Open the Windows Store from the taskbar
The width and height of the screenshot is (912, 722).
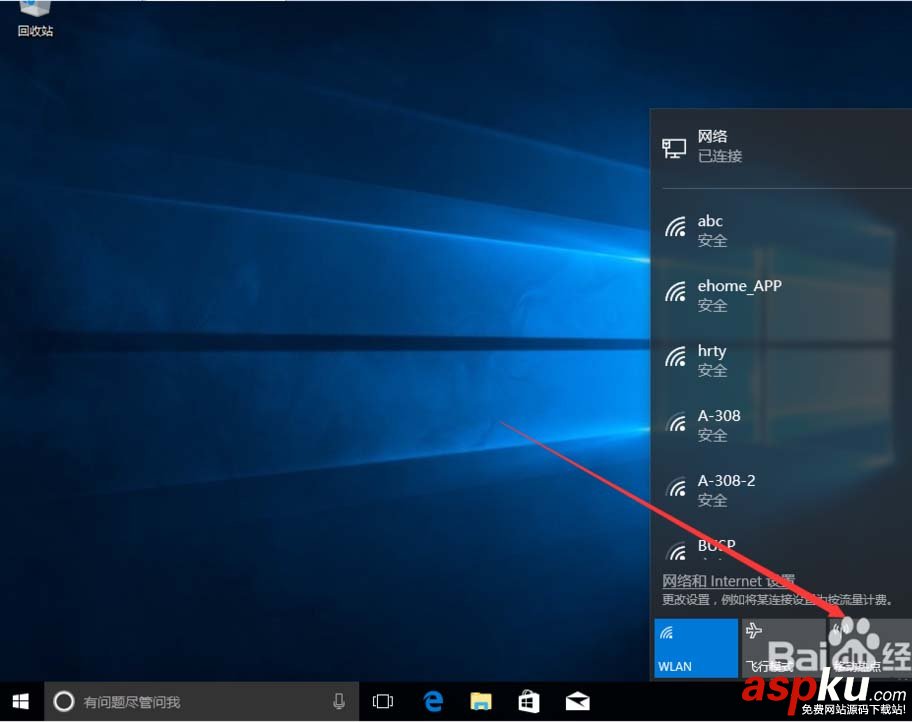coord(528,701)
